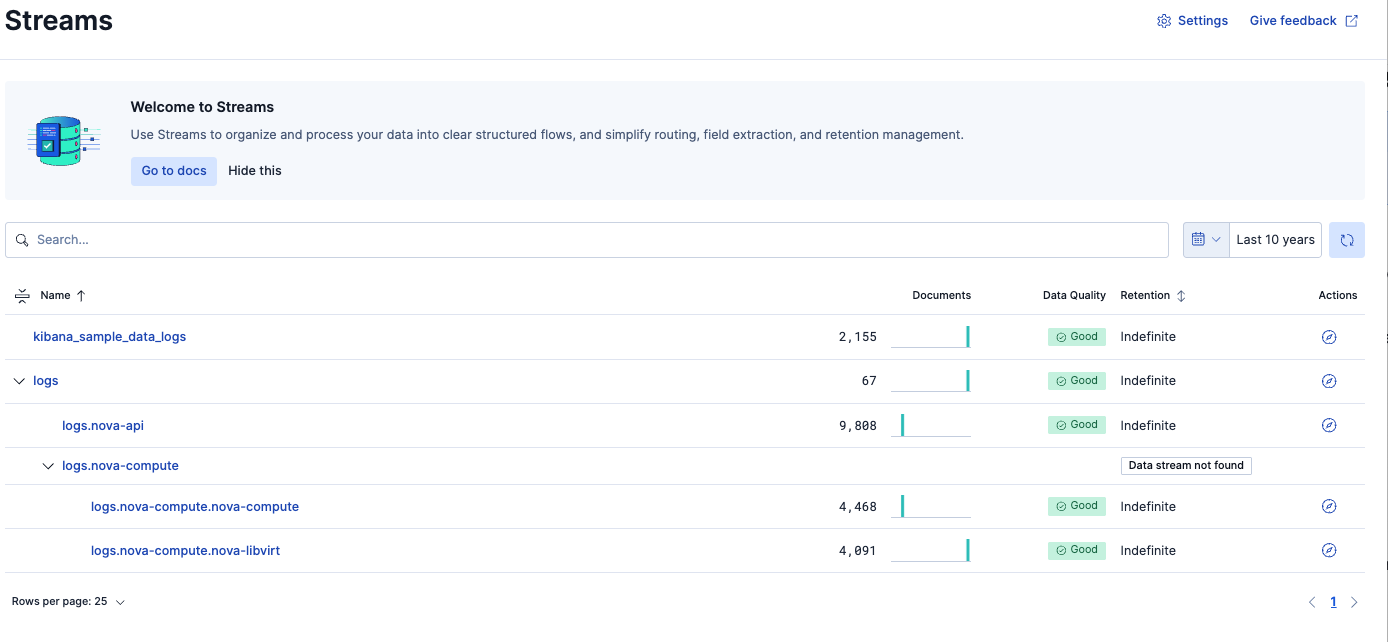Click the compass action icon in the logs row

tap(1328, 381)
